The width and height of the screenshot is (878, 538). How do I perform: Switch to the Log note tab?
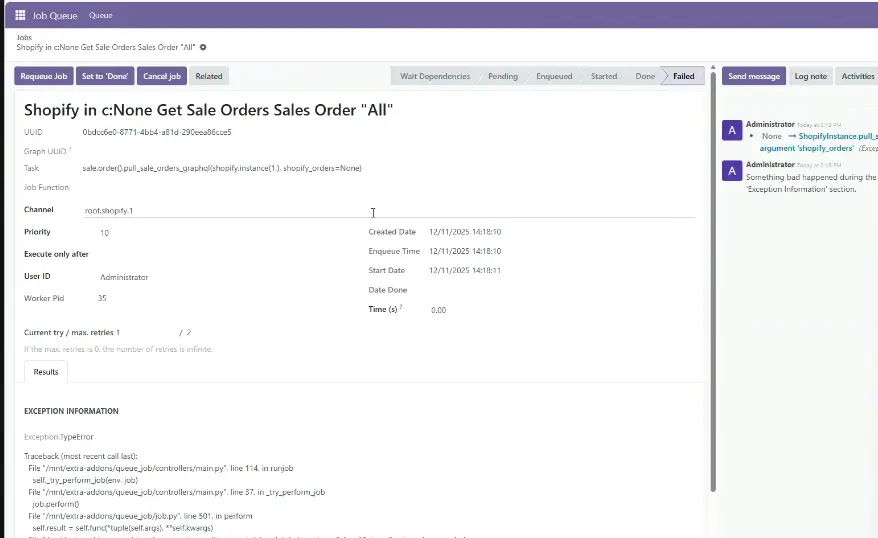pos(810,76)
